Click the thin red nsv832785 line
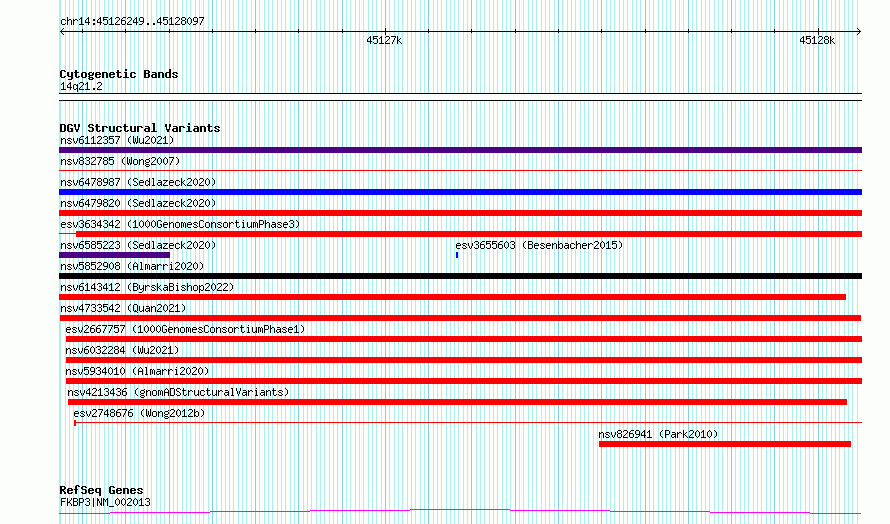This screenshot has height=524, width=890. click(x=460, y=170)
